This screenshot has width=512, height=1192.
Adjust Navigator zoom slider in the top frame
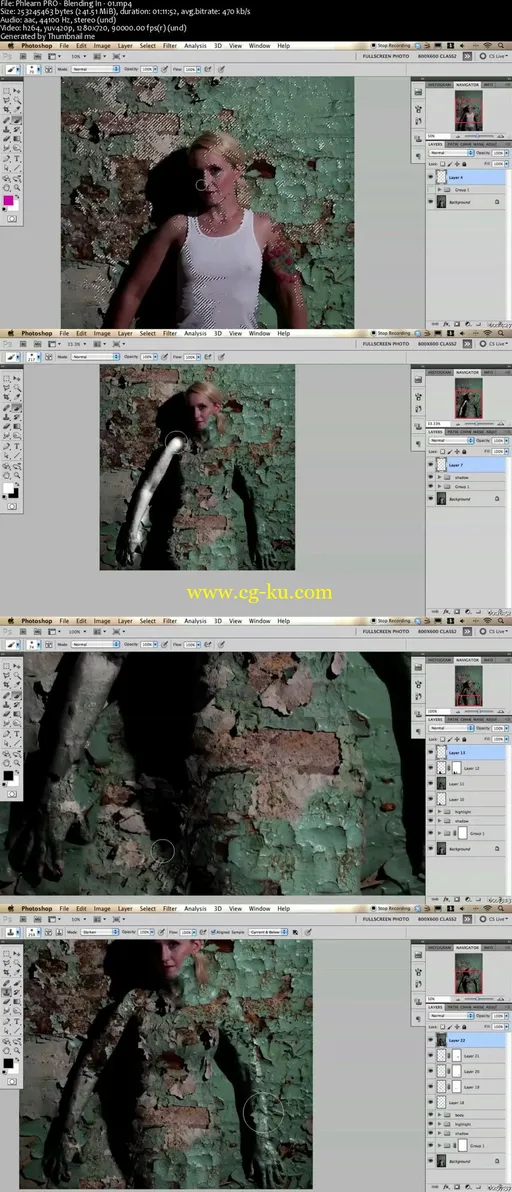pyautogui.click(x=477, y=136)
